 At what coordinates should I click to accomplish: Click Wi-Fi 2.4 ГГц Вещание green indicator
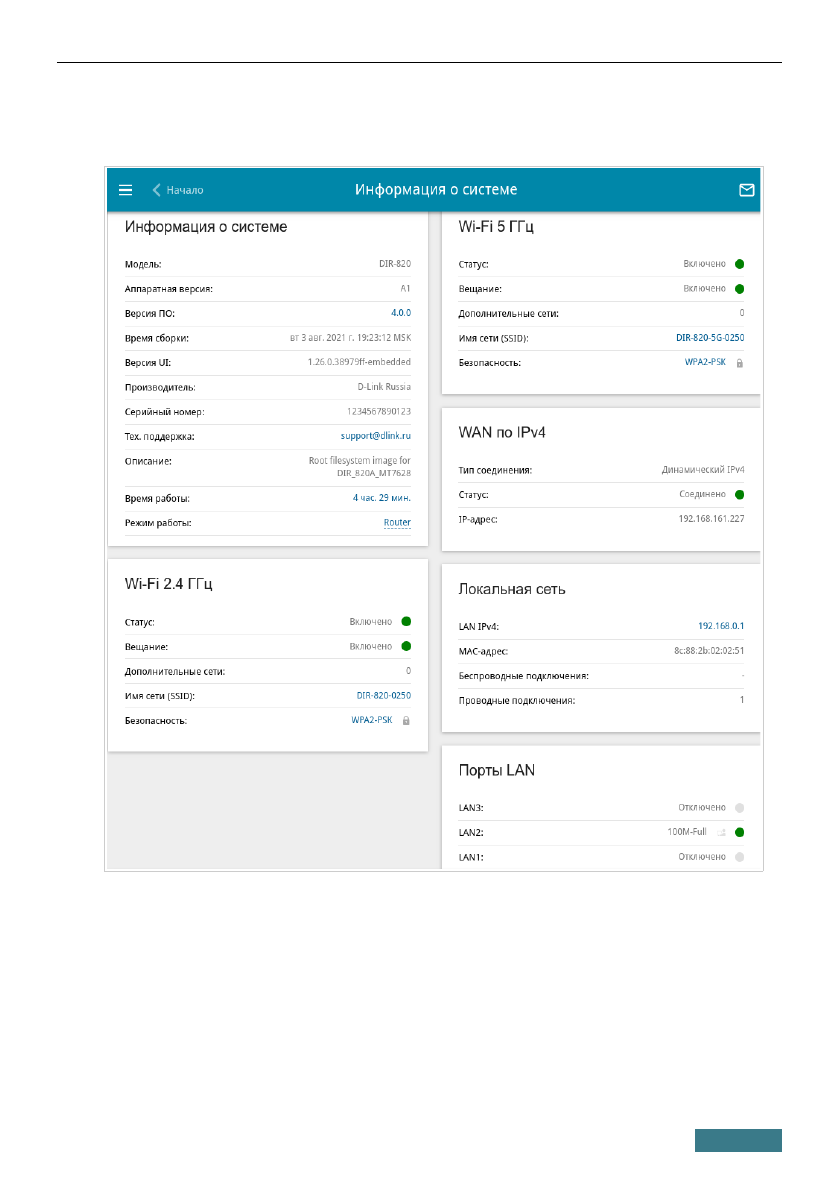point(406,646)
